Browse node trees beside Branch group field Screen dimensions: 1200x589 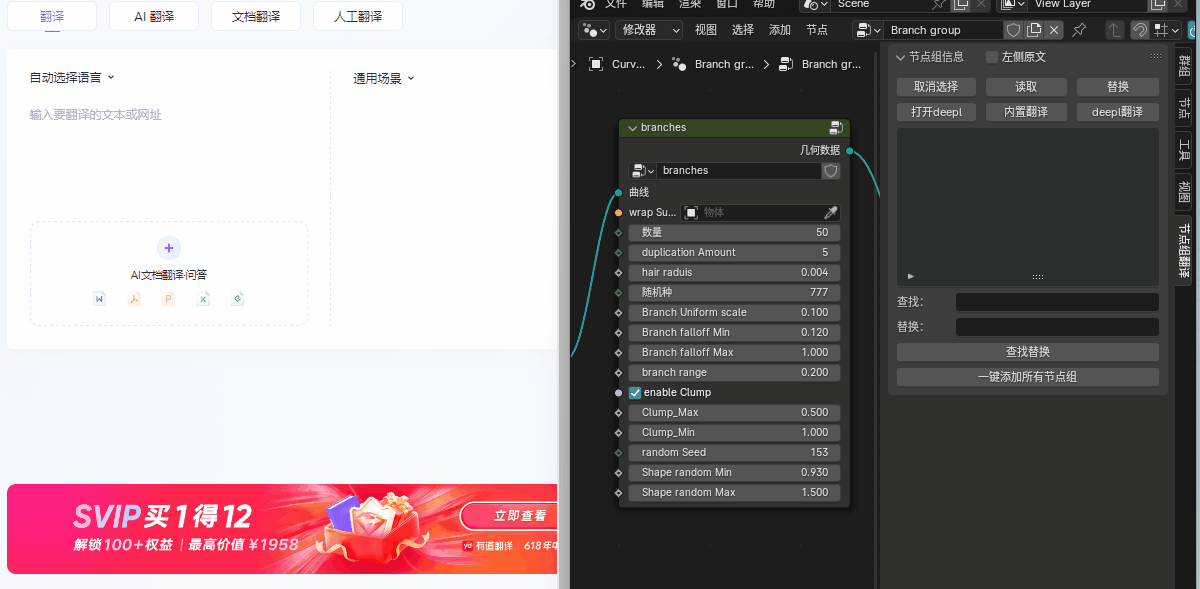pyautogui.click(x=868, y=30)
